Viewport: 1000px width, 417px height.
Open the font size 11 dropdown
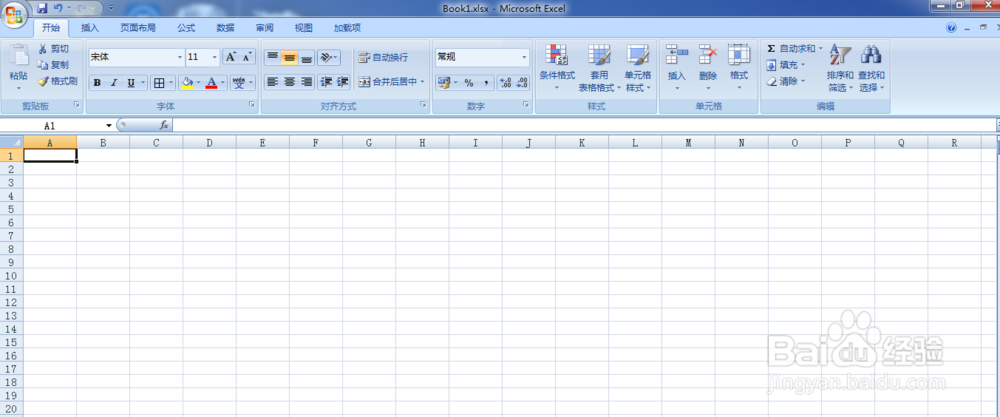214,57
